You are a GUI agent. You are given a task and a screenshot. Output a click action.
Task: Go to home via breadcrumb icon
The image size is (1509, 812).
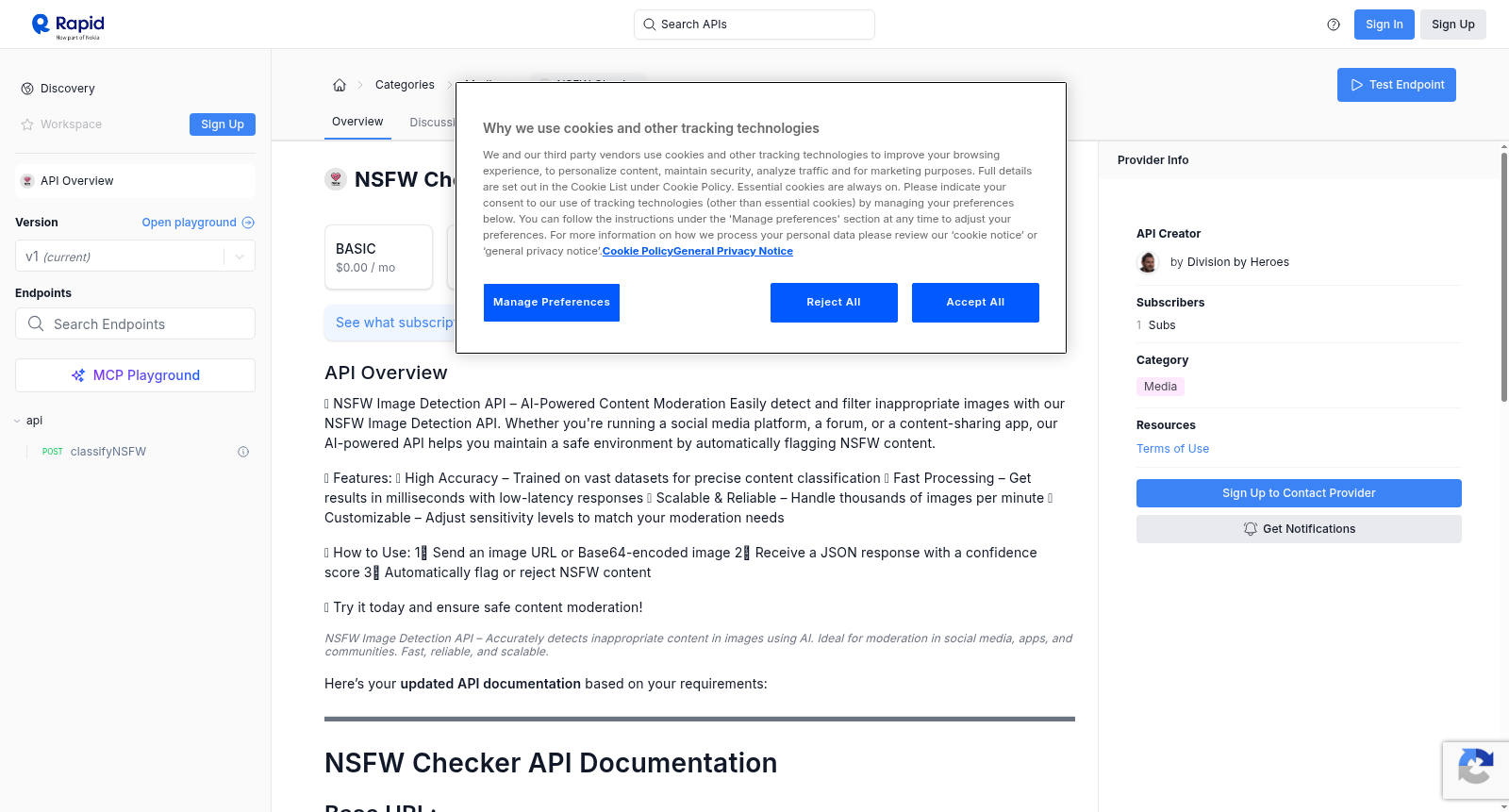[x=340, y=85]
